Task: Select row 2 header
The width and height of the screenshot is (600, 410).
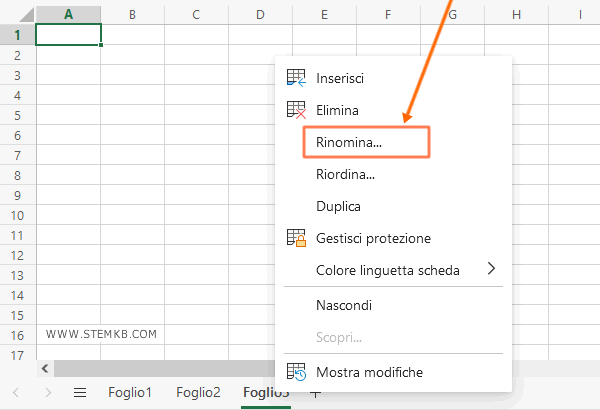Action: coord(18,55)
